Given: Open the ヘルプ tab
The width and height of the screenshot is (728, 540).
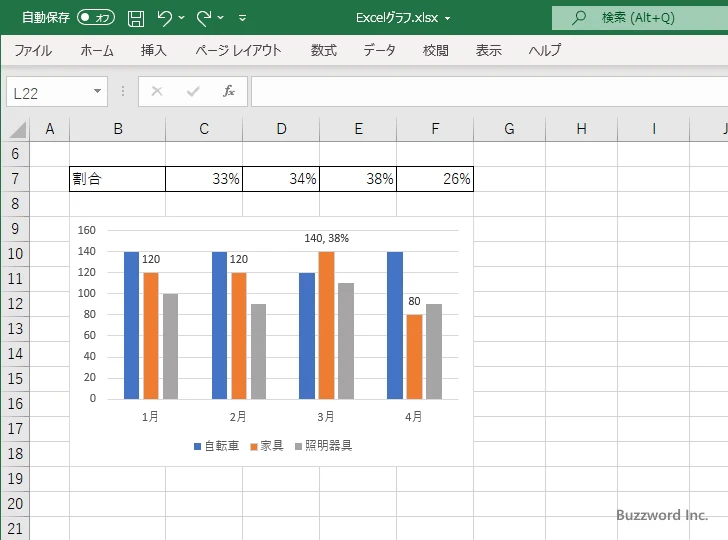Looking at the screenshot, I should click(545, 50).
